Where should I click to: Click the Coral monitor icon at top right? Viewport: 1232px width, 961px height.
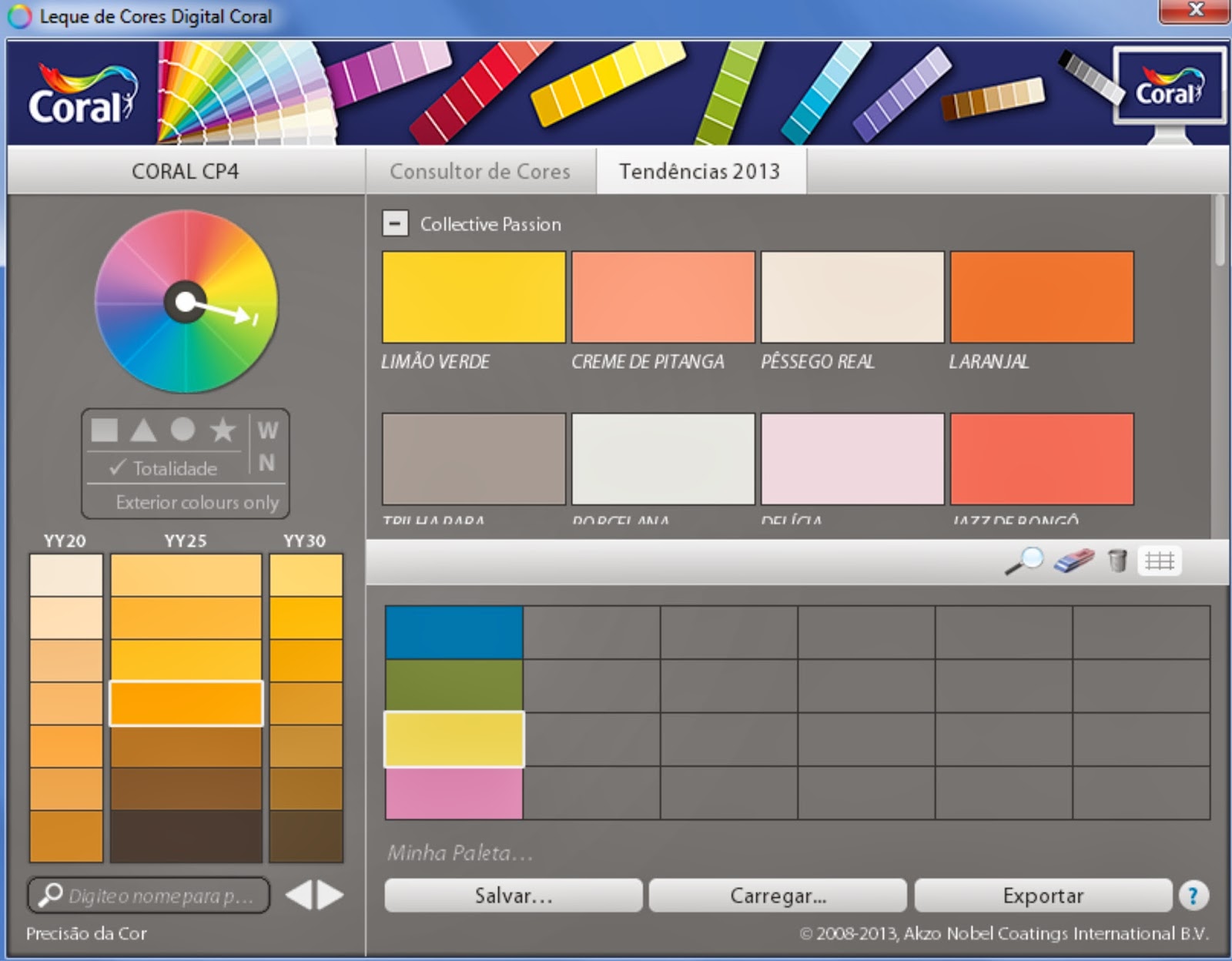(x=1169, y=92)
